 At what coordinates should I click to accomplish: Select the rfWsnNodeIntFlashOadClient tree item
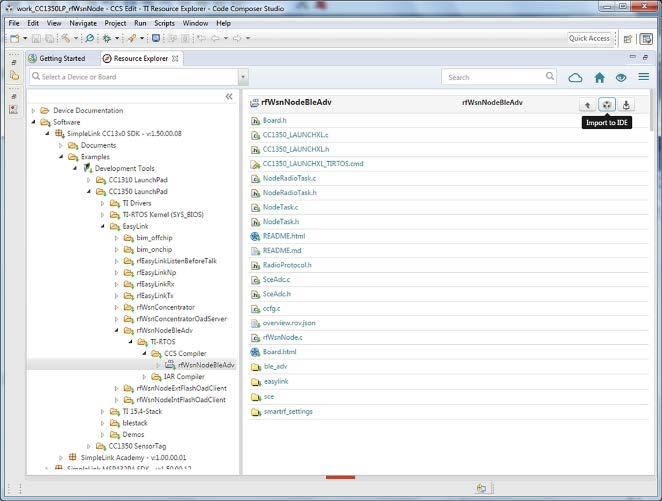[181, 400]
